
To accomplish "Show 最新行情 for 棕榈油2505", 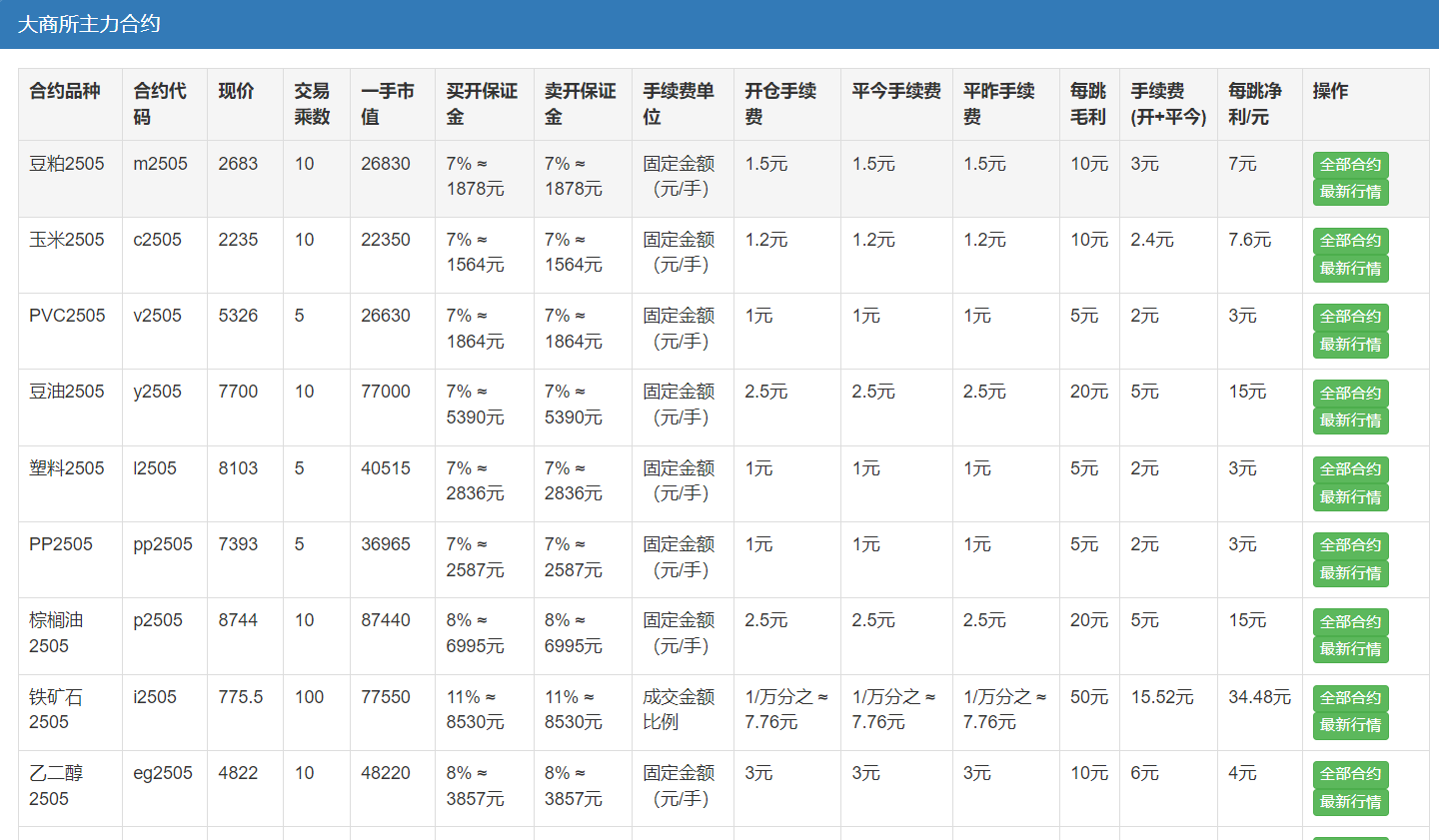I will [x=1350, y=649].
